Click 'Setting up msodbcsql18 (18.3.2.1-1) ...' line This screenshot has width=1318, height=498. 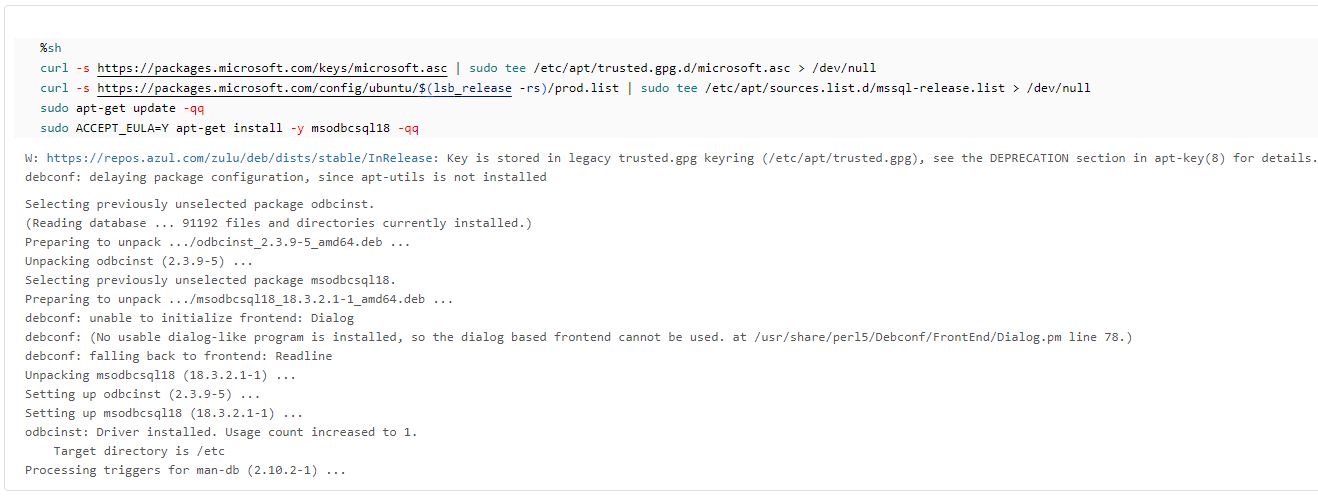tap(164, 413)
